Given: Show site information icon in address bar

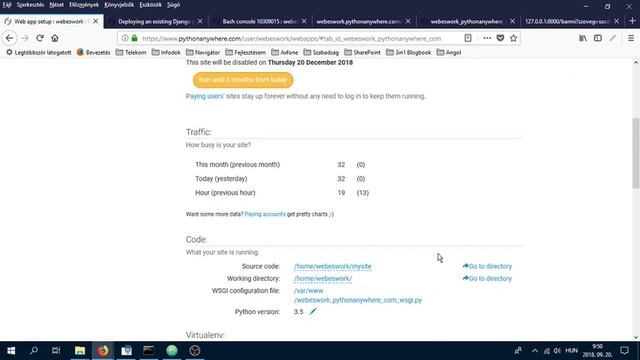Looking at the screenshot, I should click(x=125, y=38).
